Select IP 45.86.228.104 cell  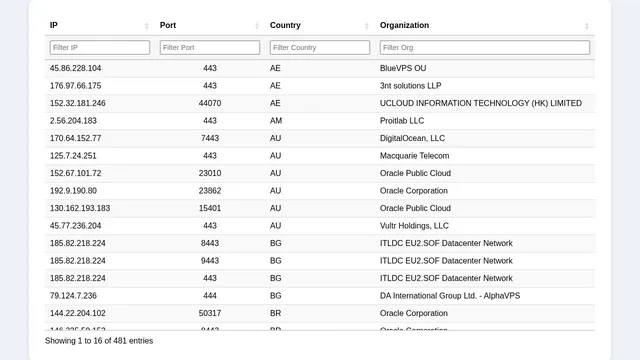click(x=76, y=68)
